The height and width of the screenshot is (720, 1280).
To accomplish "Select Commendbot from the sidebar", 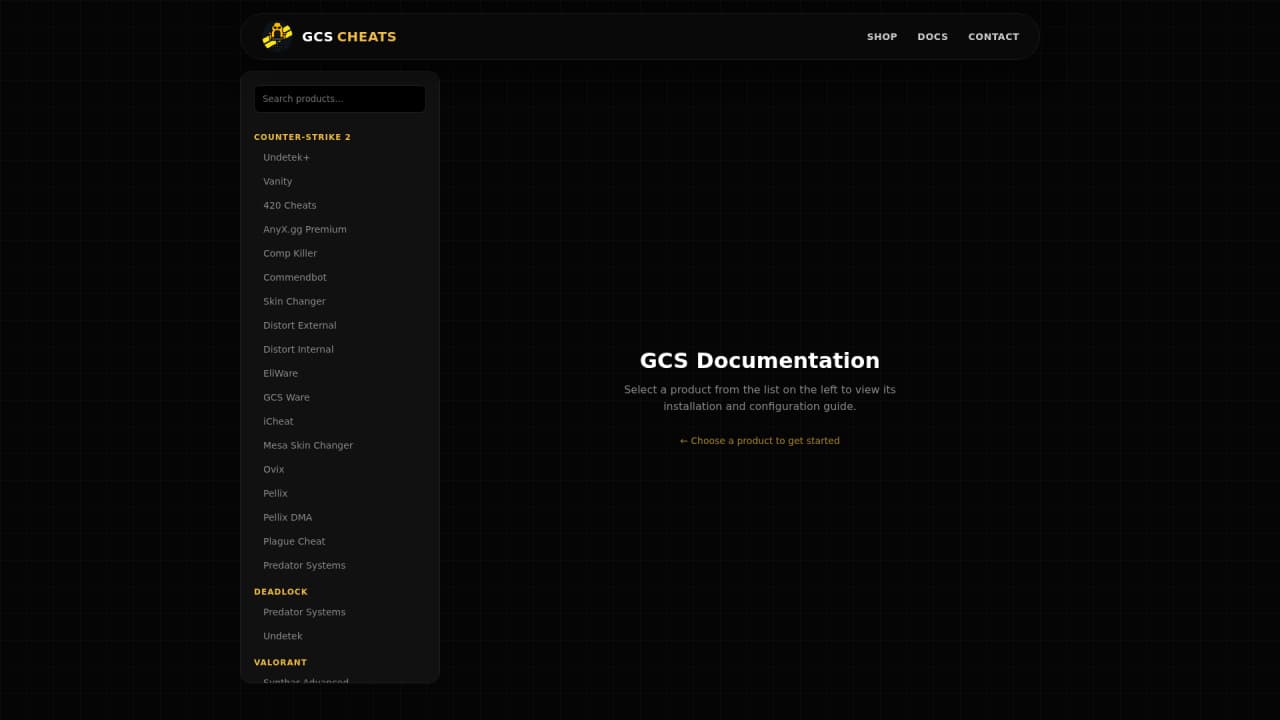I will coord(340,278).
